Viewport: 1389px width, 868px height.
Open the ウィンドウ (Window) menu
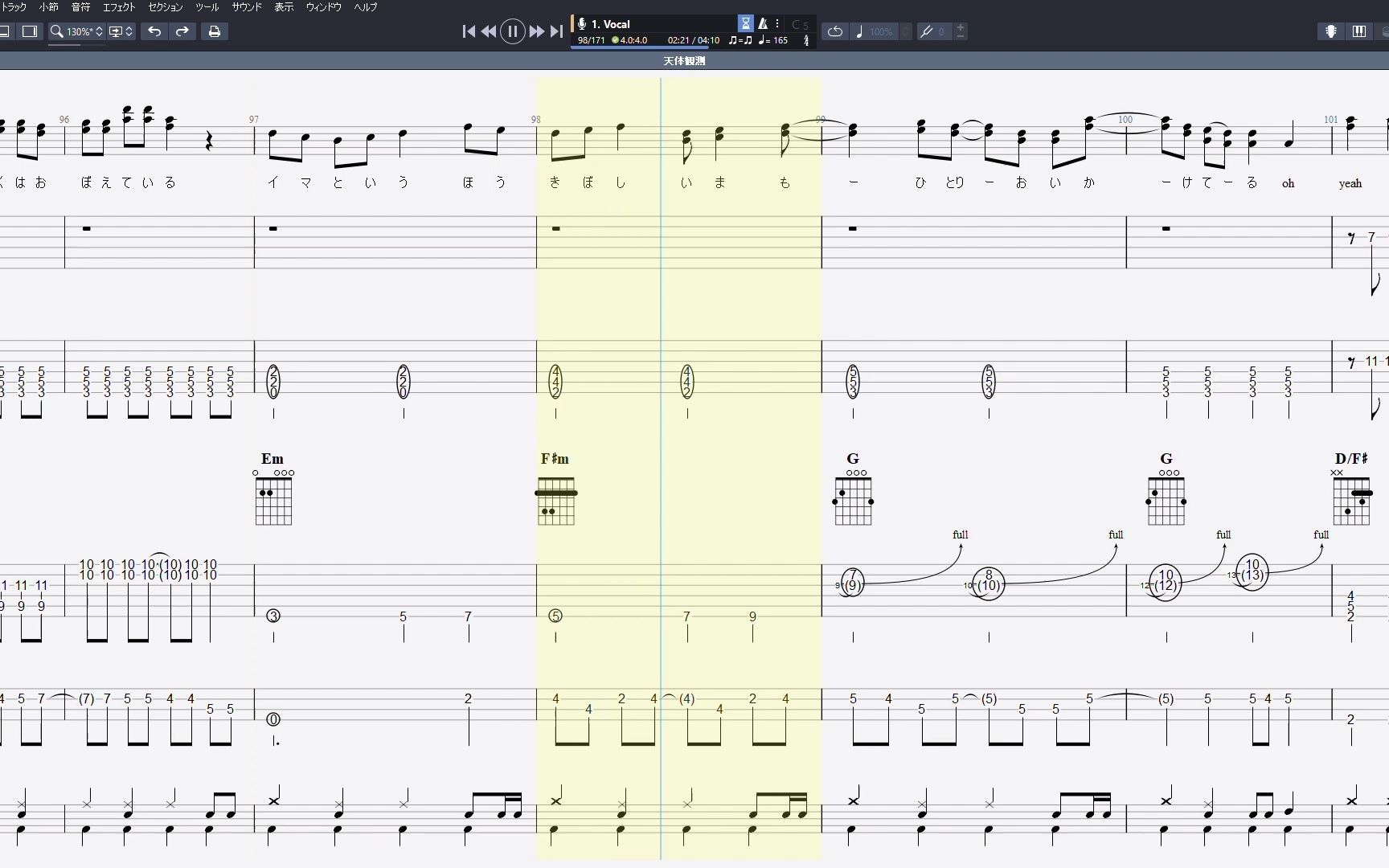[323, 7]
